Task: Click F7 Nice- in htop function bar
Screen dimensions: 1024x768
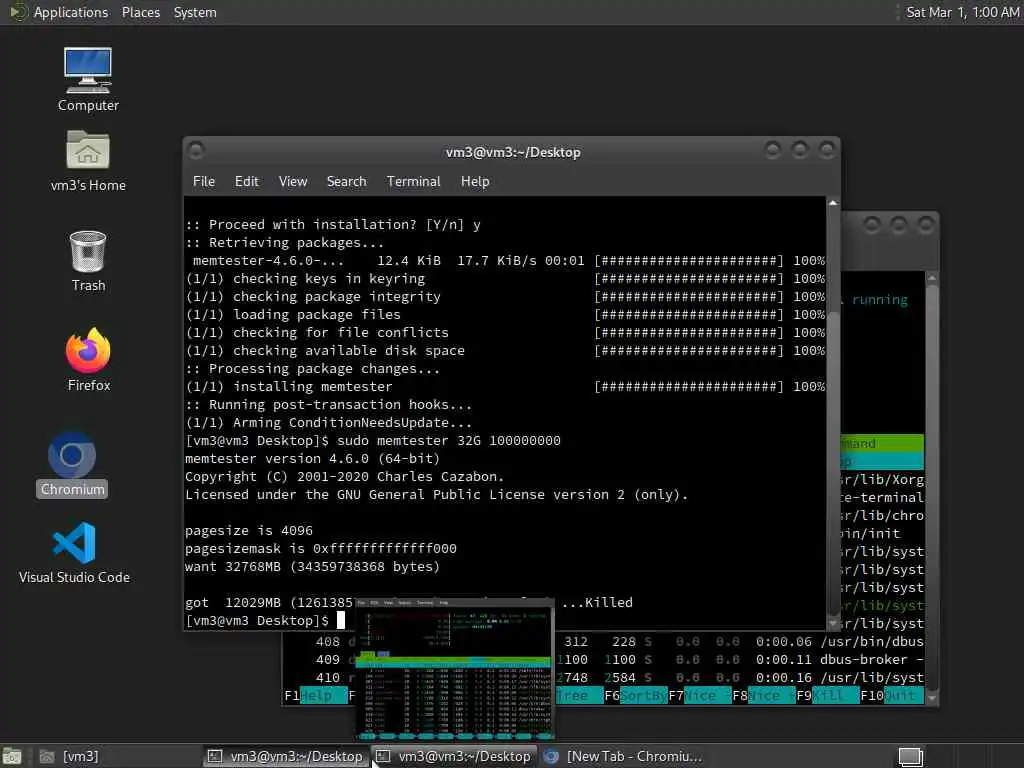Action: tap(699, 696)
